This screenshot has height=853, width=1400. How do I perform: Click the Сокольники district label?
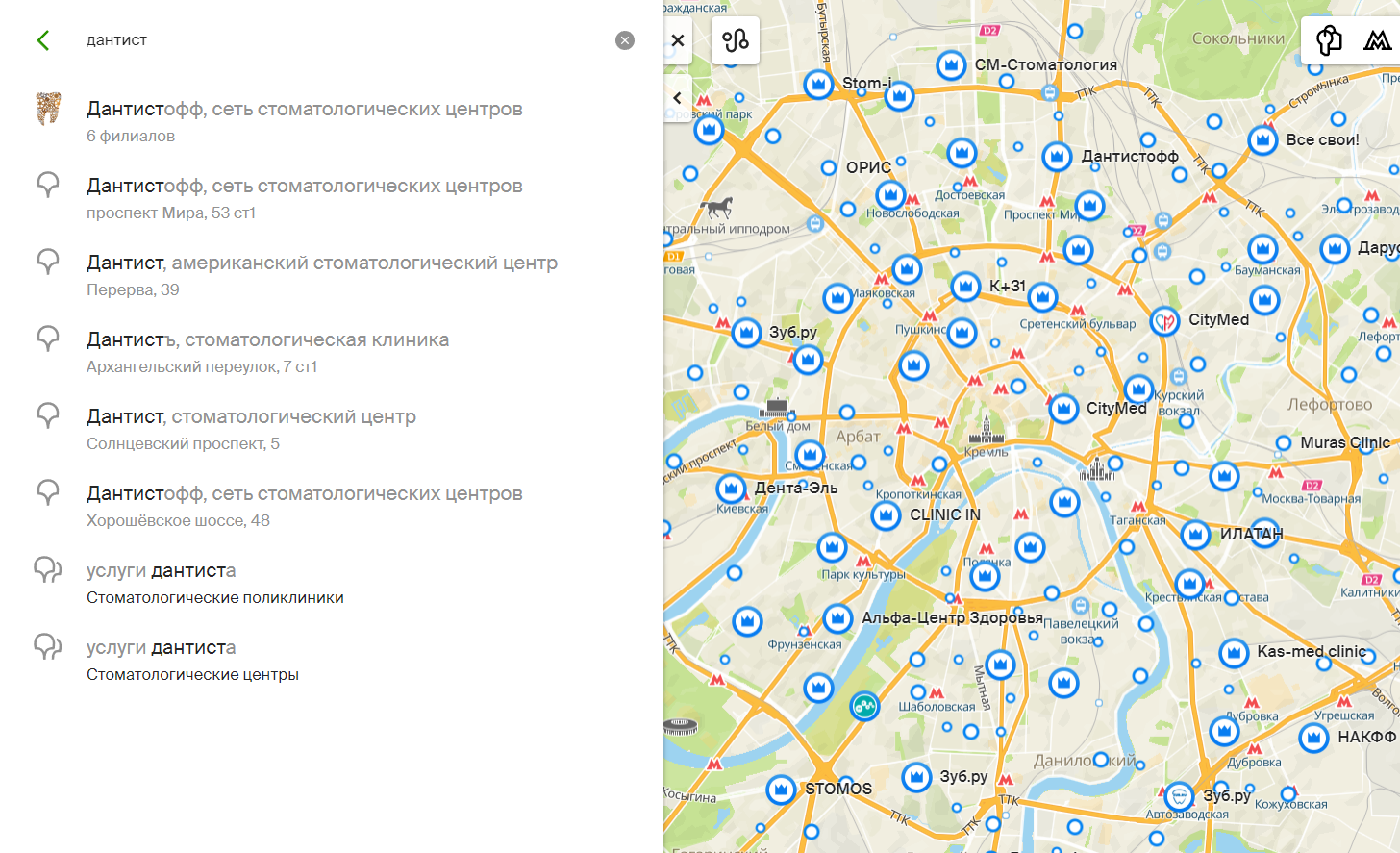pyautogui.click(x=1238, y=38)
